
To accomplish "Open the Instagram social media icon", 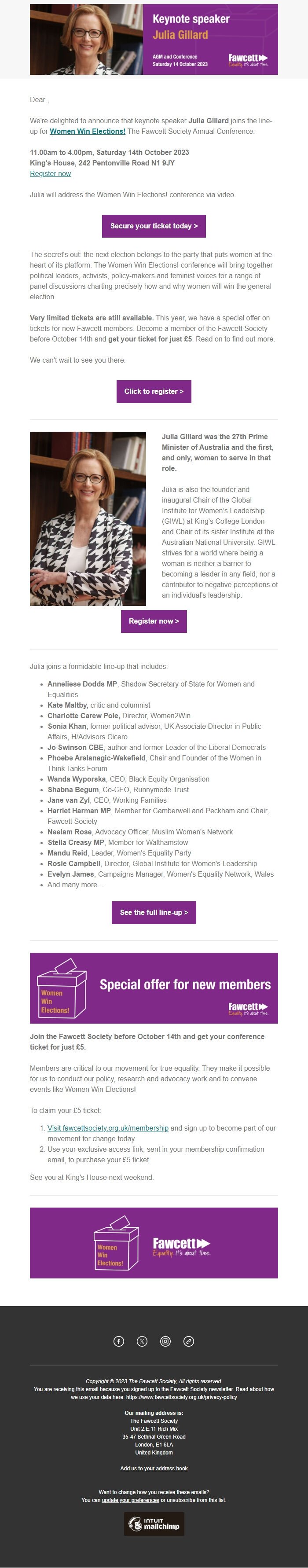I will pos(165,1341).
